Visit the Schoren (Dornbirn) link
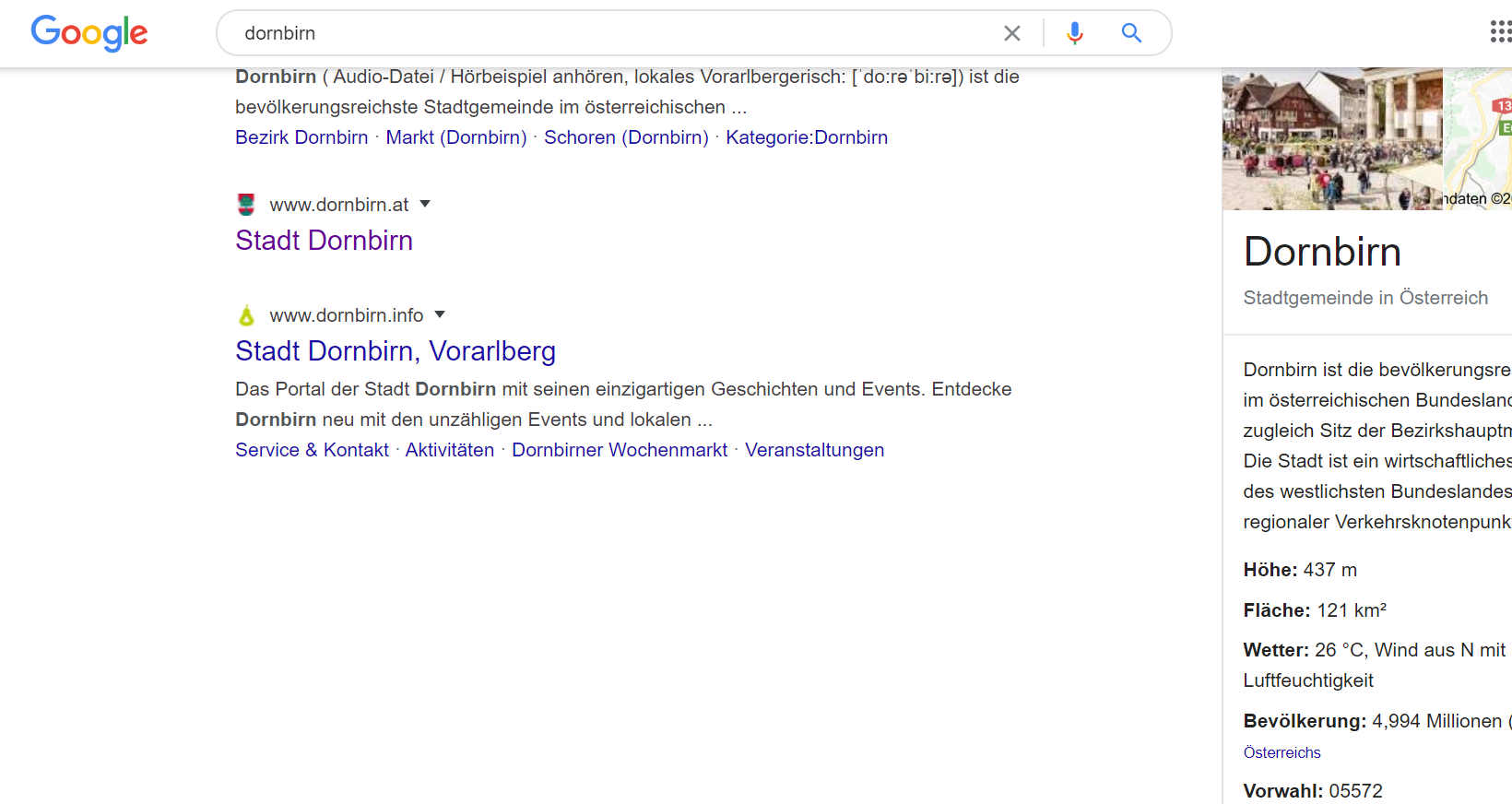 coord(626,137)
